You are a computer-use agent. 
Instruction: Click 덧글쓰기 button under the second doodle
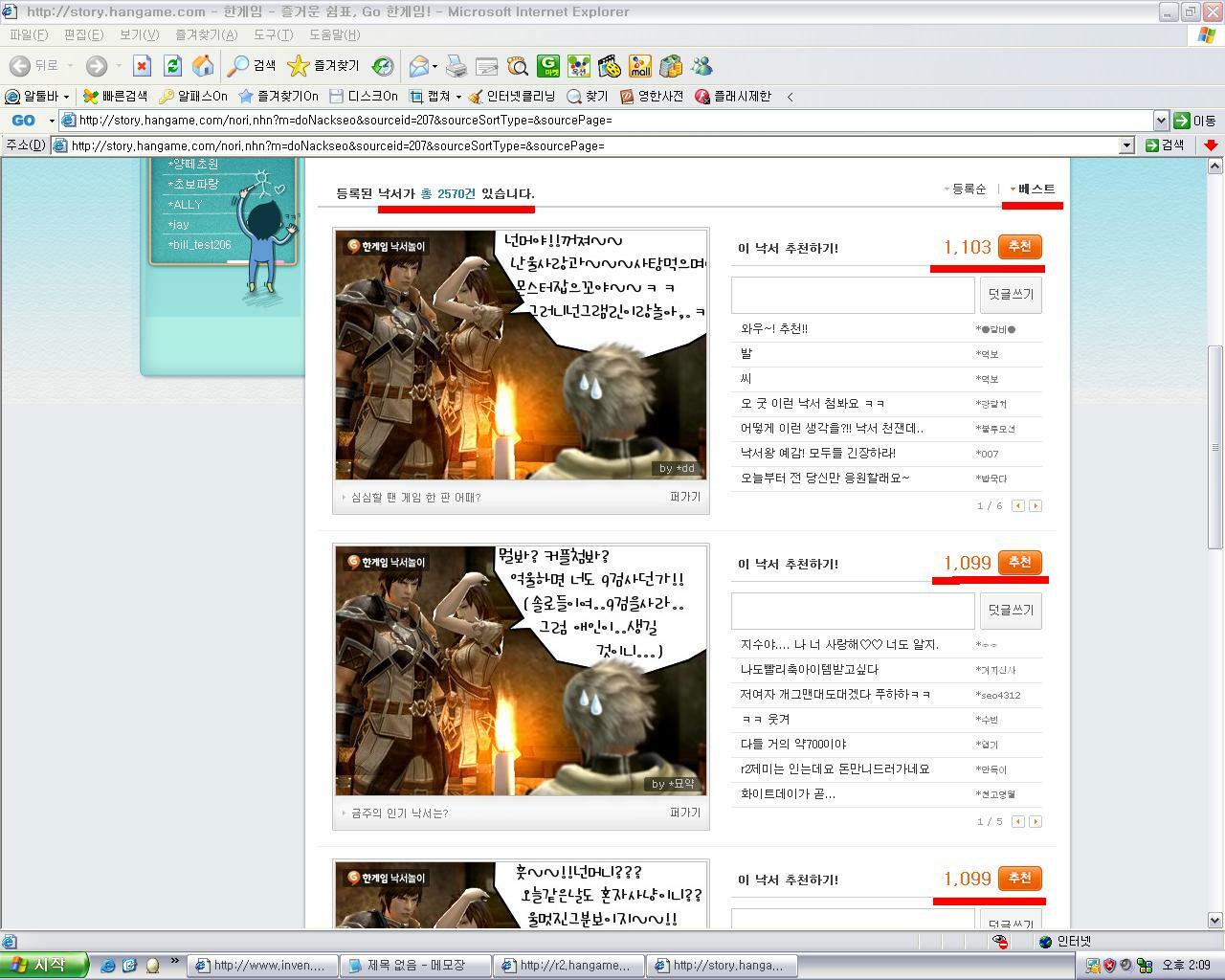[1011, 611]
